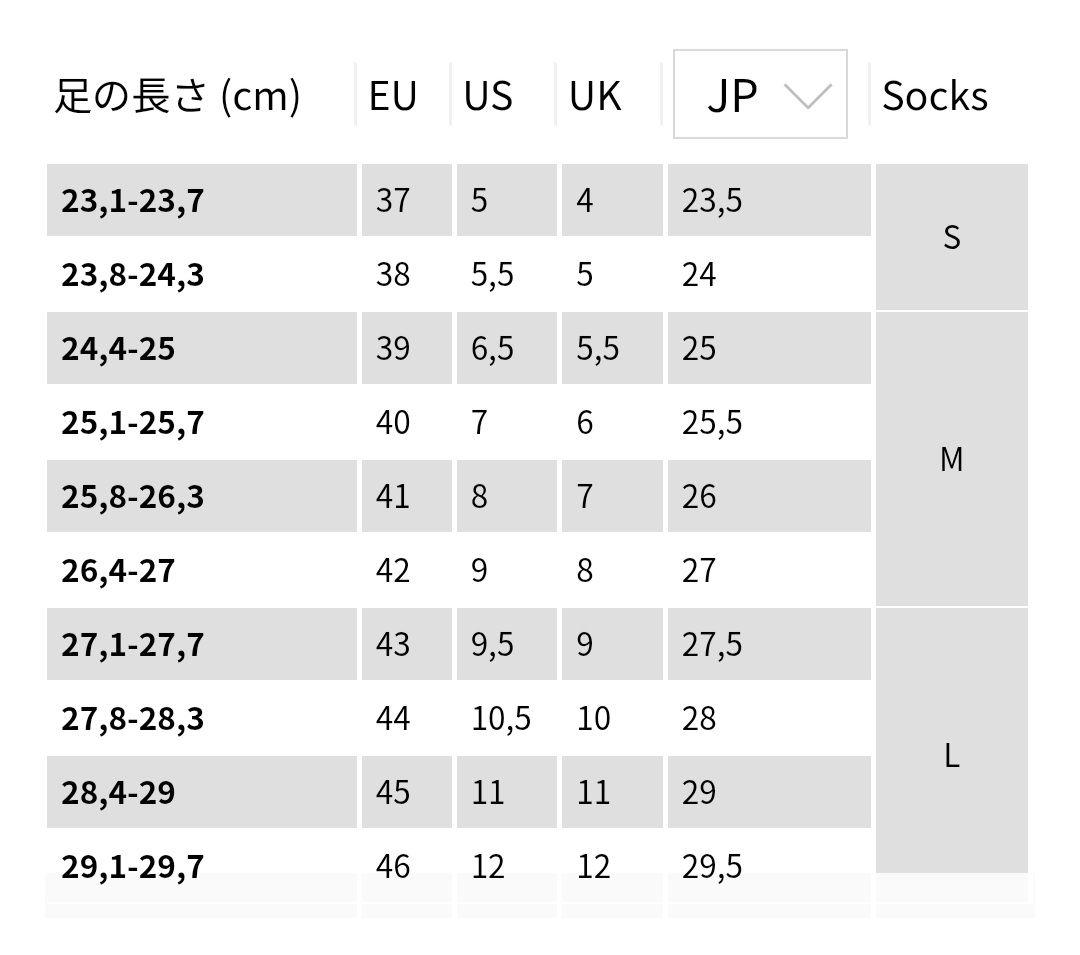Click the US column header

pyautogui.click(x=488, y=96)
